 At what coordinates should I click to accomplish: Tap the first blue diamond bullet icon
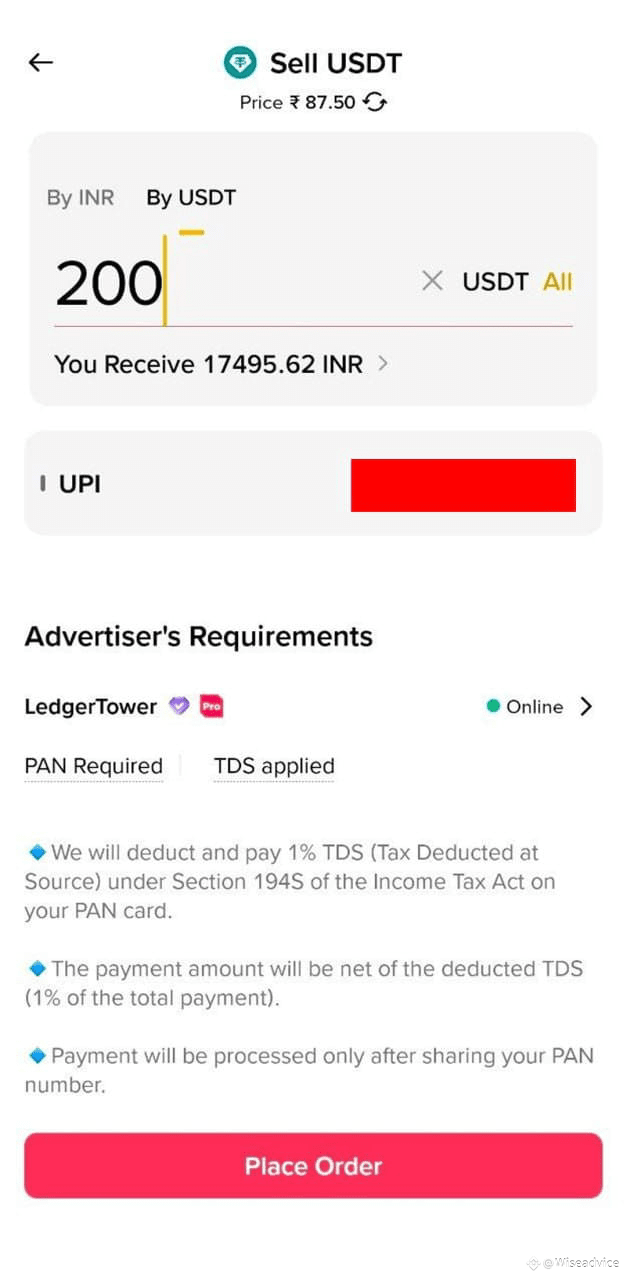[x=37, y=852]
